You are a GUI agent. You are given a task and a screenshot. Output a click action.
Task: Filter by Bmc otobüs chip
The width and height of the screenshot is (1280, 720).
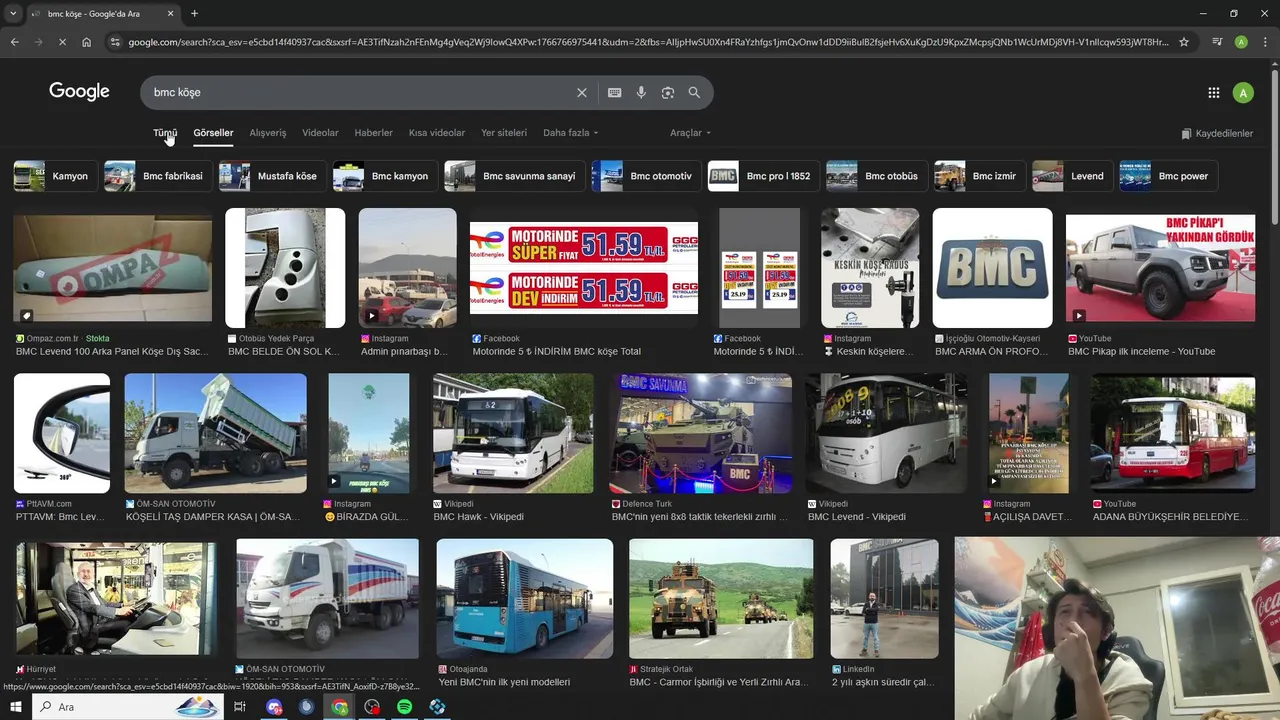[877, 176]
